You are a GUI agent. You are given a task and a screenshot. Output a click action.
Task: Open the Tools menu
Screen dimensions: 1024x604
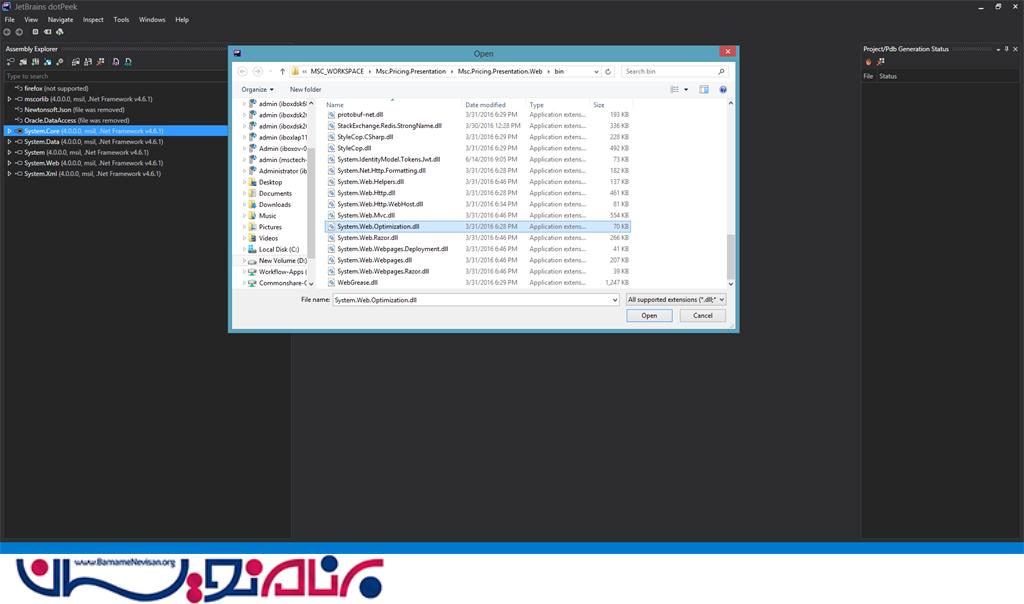pyautogui.click(x=121, y=20)
